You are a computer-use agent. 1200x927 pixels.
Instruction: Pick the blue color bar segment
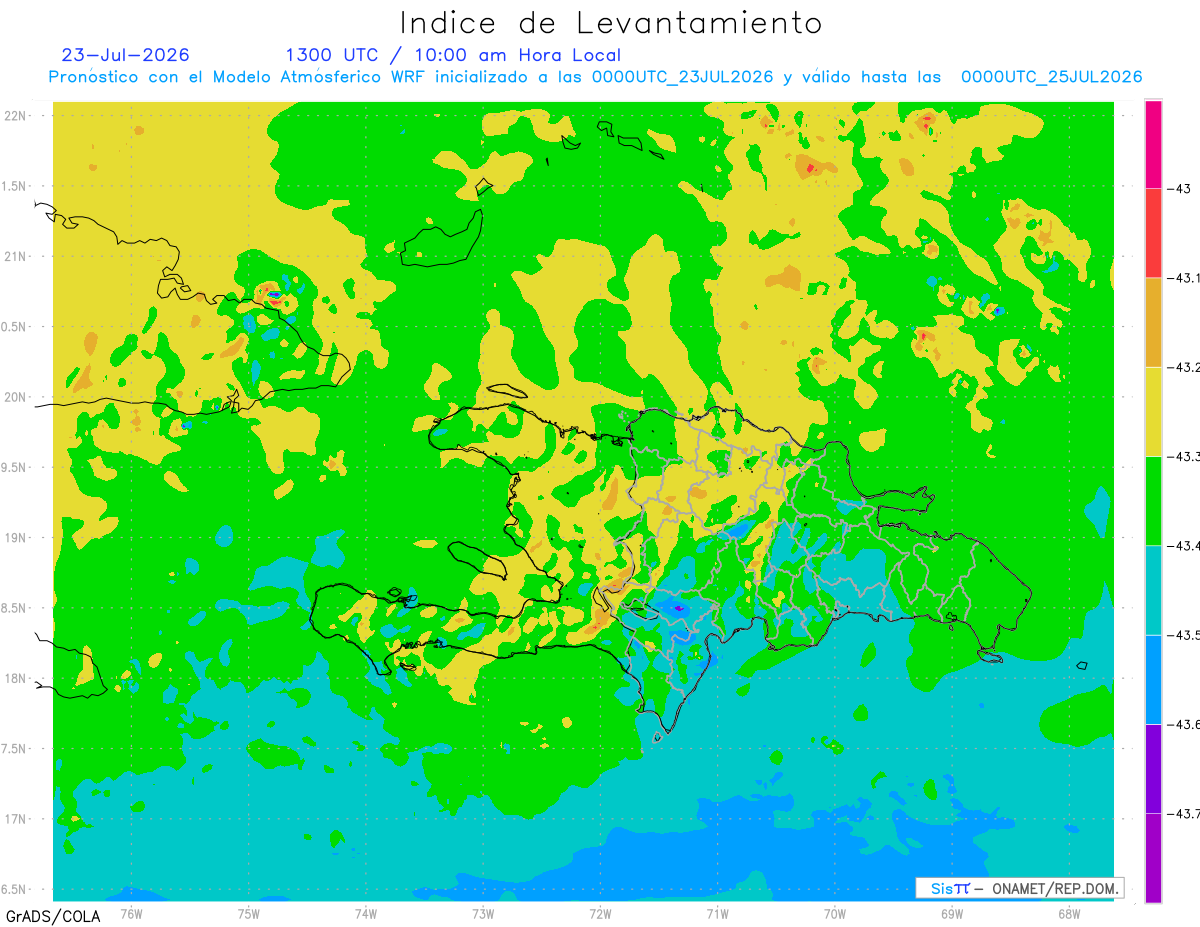pos(1153,679)
